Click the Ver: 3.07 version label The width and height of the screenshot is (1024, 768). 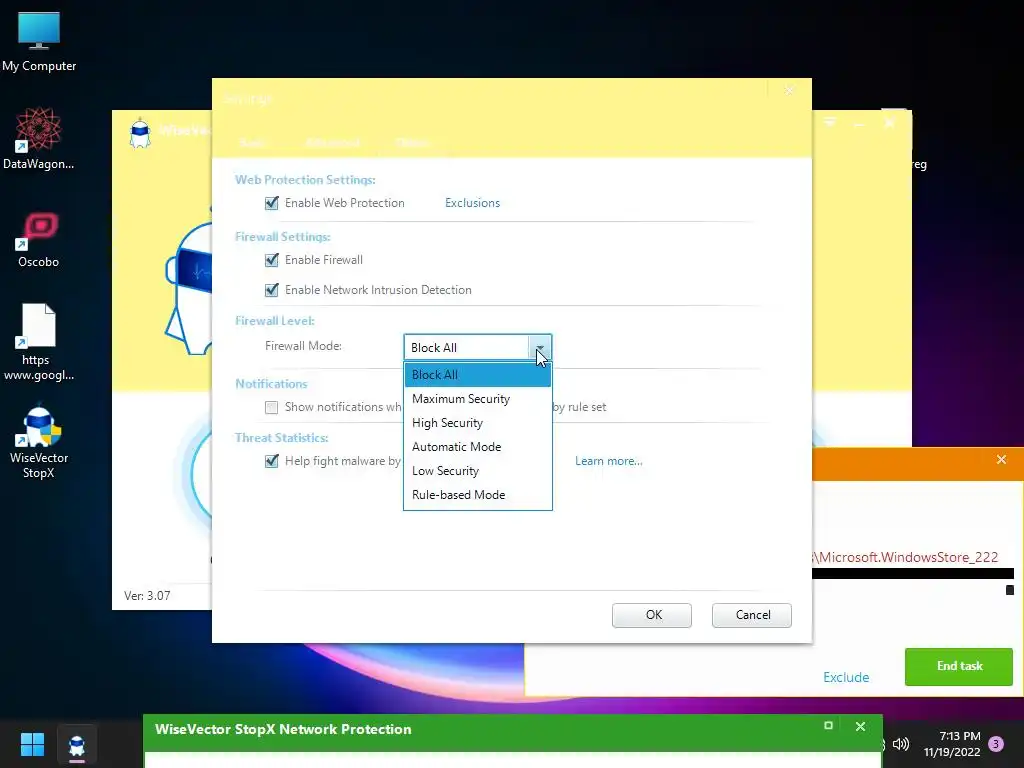coord(147,596)
